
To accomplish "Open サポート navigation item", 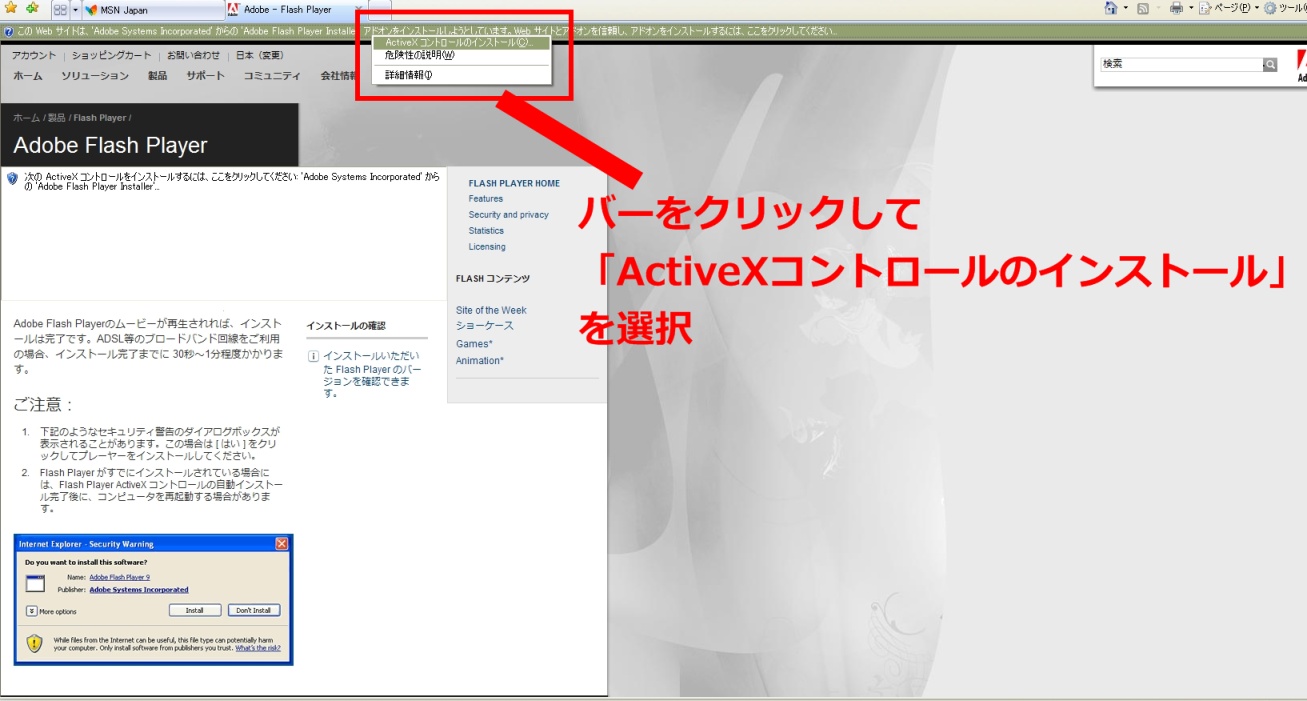I will 205,76.
